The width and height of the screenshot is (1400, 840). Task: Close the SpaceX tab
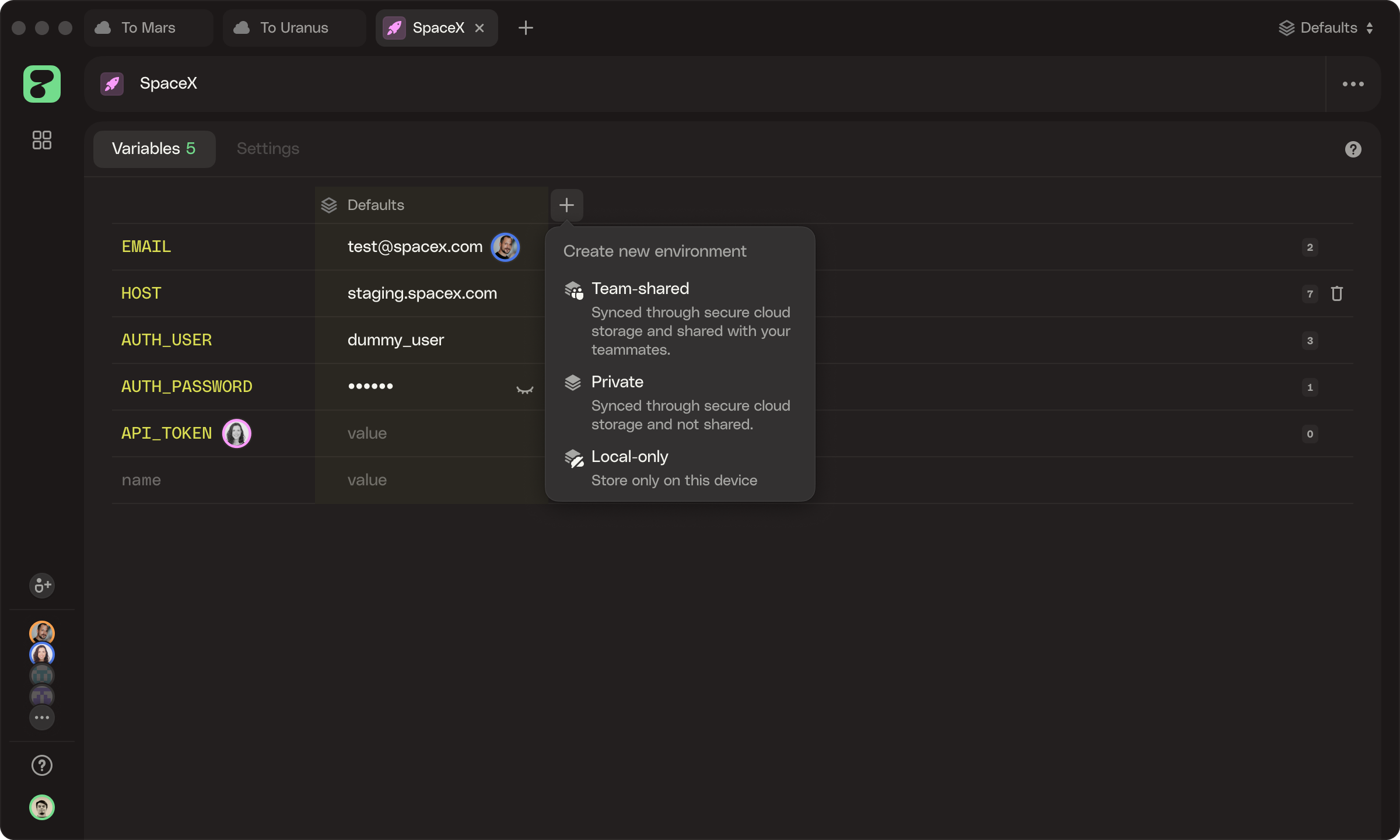coord(480,28)
